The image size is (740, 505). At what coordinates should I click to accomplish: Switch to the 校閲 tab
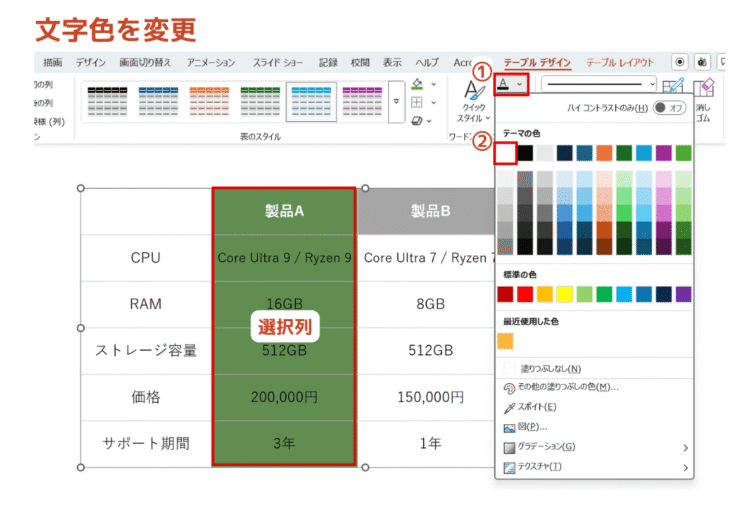point(360,62)
